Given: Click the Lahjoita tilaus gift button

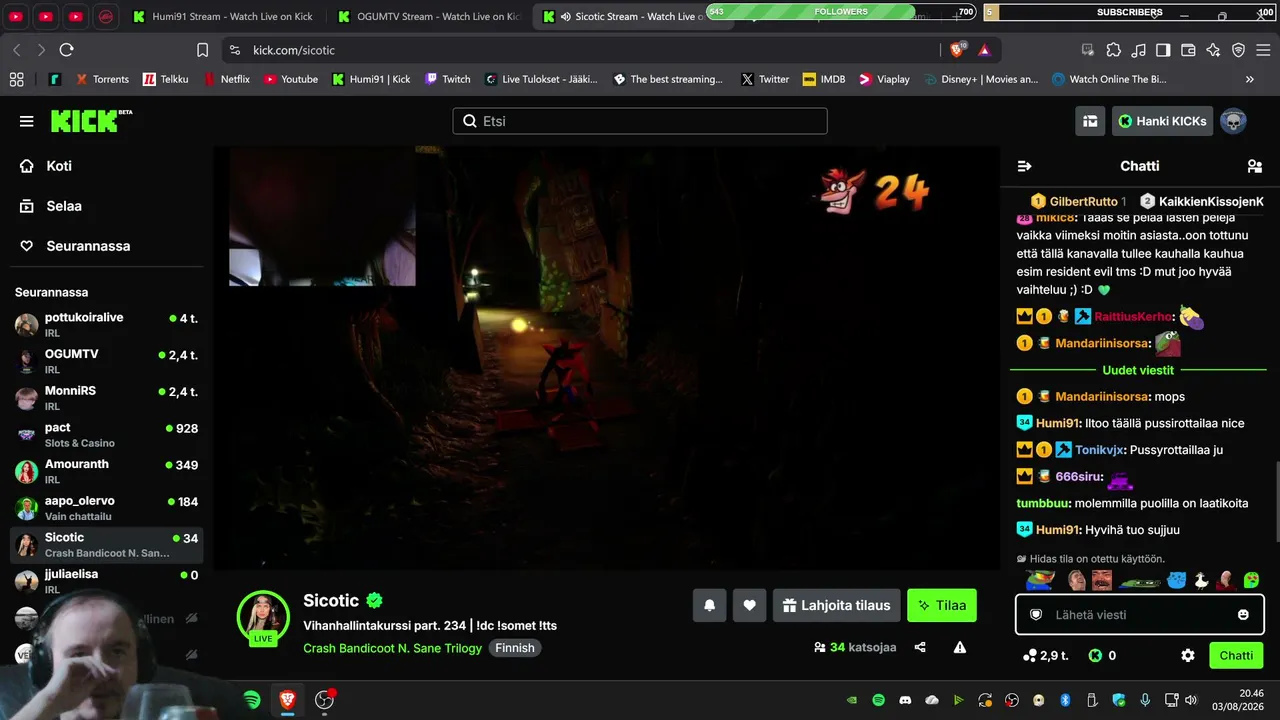Looking at the screenshot, I should click(836, 605).
